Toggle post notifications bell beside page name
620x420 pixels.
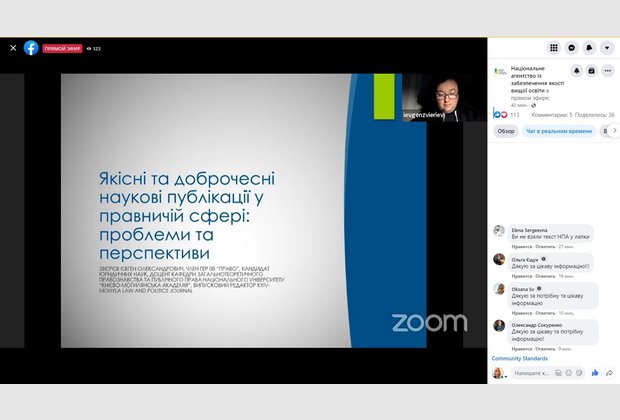tap(577, 70)
